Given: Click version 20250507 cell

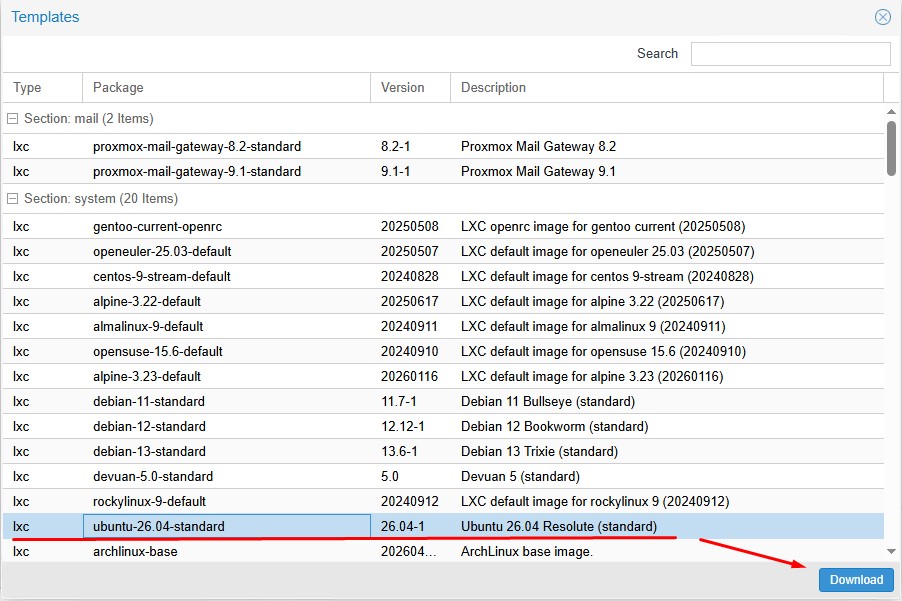Looking at the screenshot, I should [410, 251].
